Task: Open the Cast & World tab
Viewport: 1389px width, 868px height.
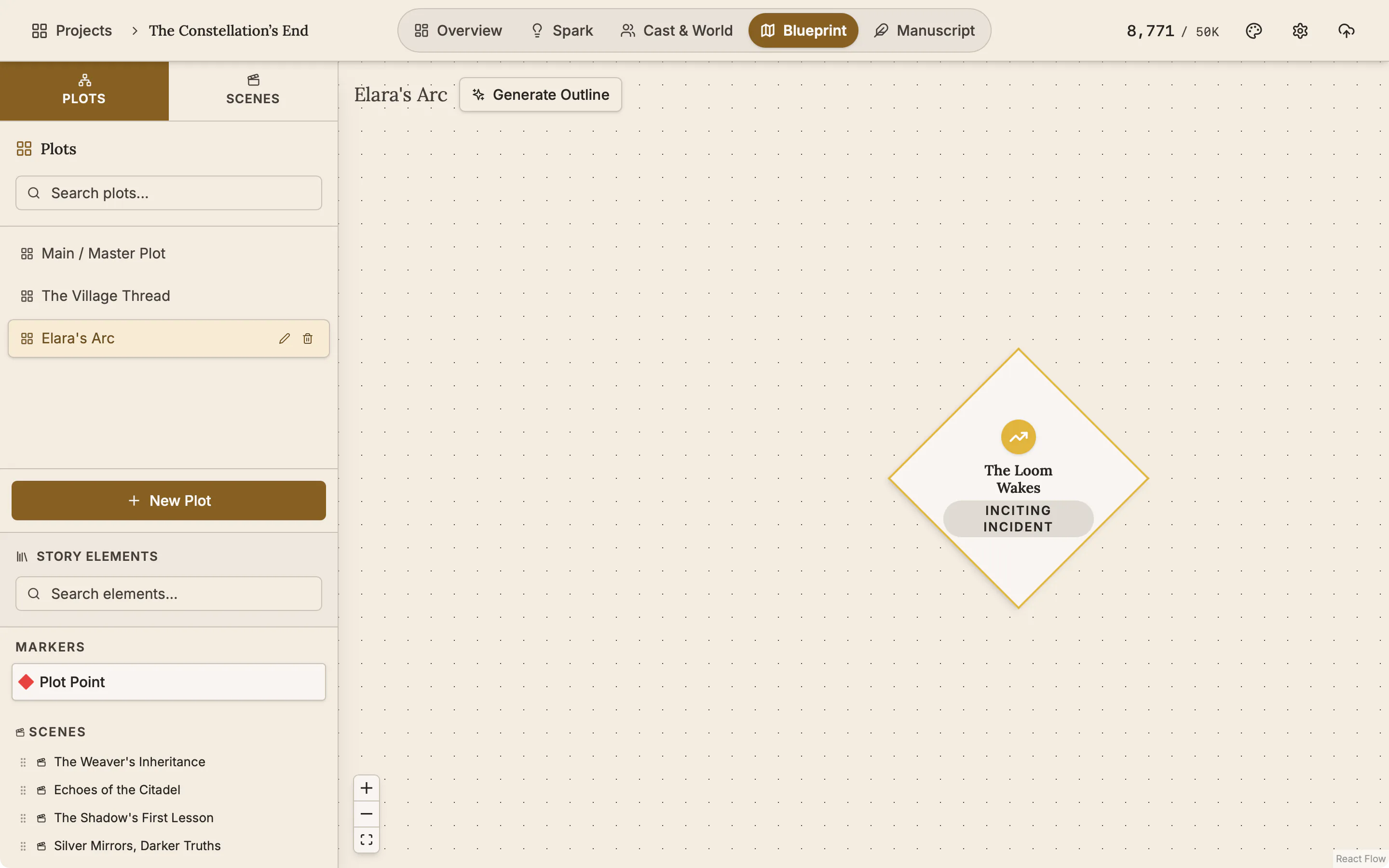Action: [x=677, y=30]
